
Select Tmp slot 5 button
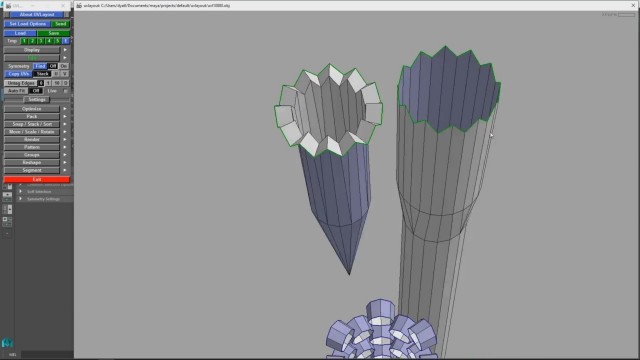(58, 41)
